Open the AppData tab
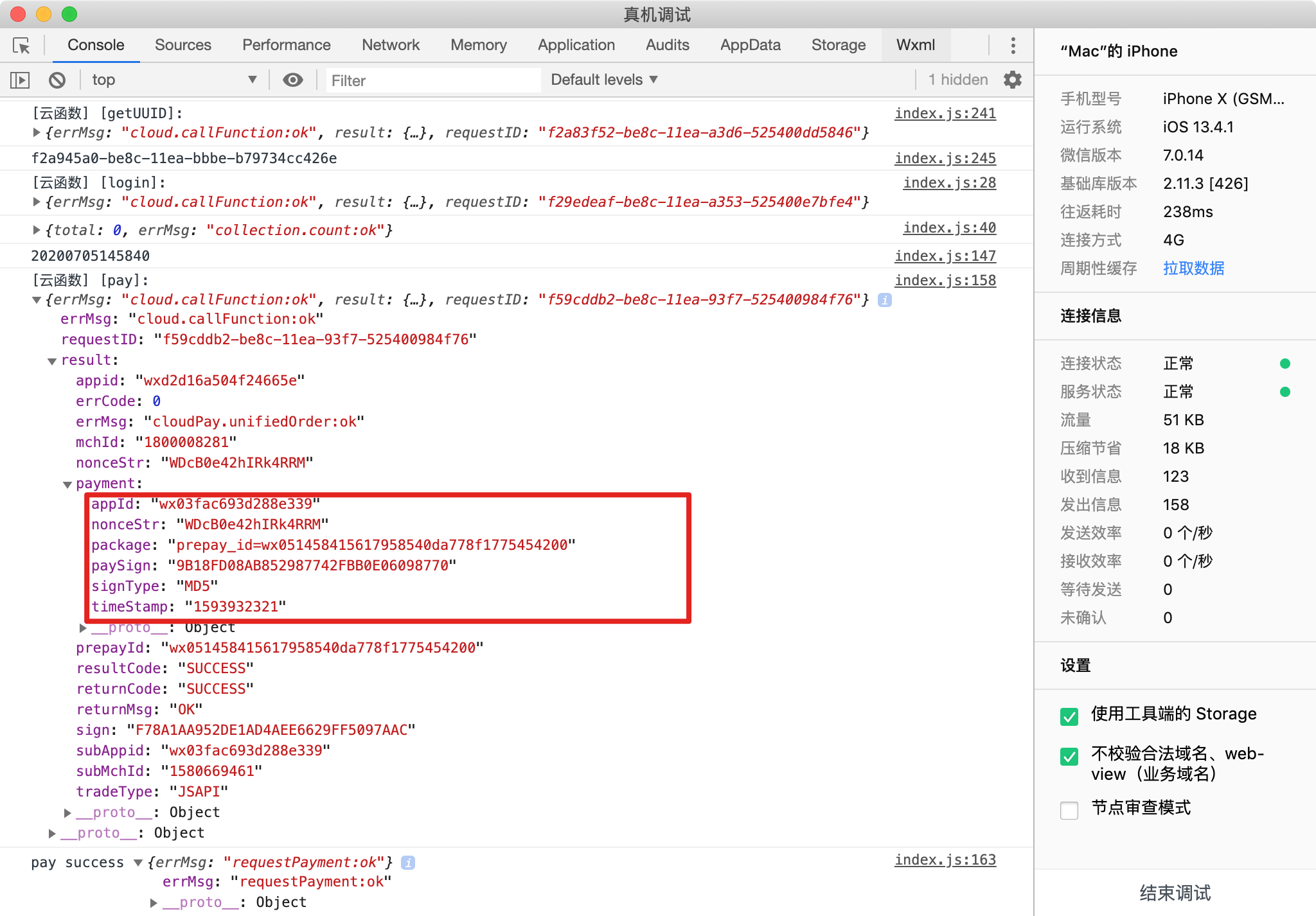The width and height of the screenshot is (1316, 916). 750,46
